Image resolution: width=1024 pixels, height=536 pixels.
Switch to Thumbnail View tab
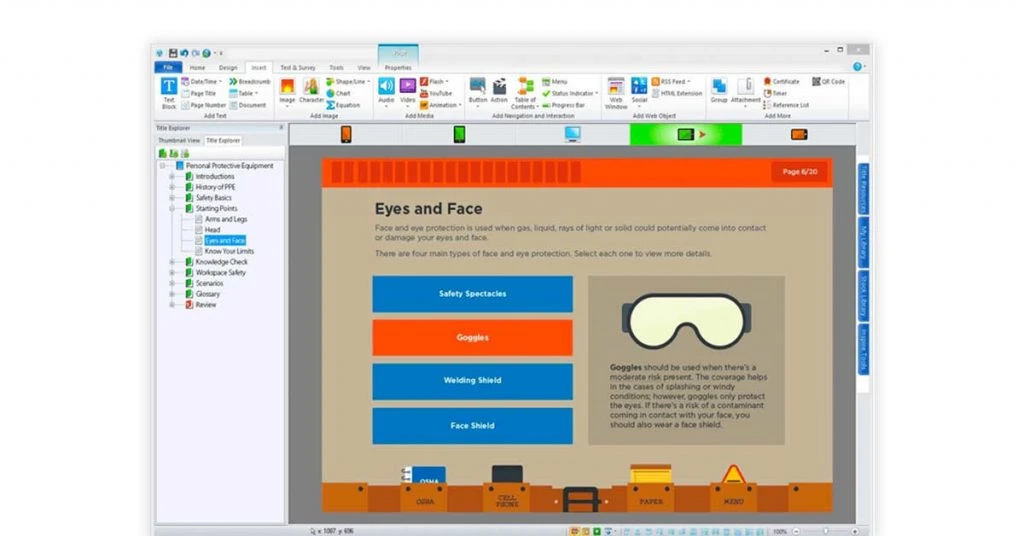[179, 140]
